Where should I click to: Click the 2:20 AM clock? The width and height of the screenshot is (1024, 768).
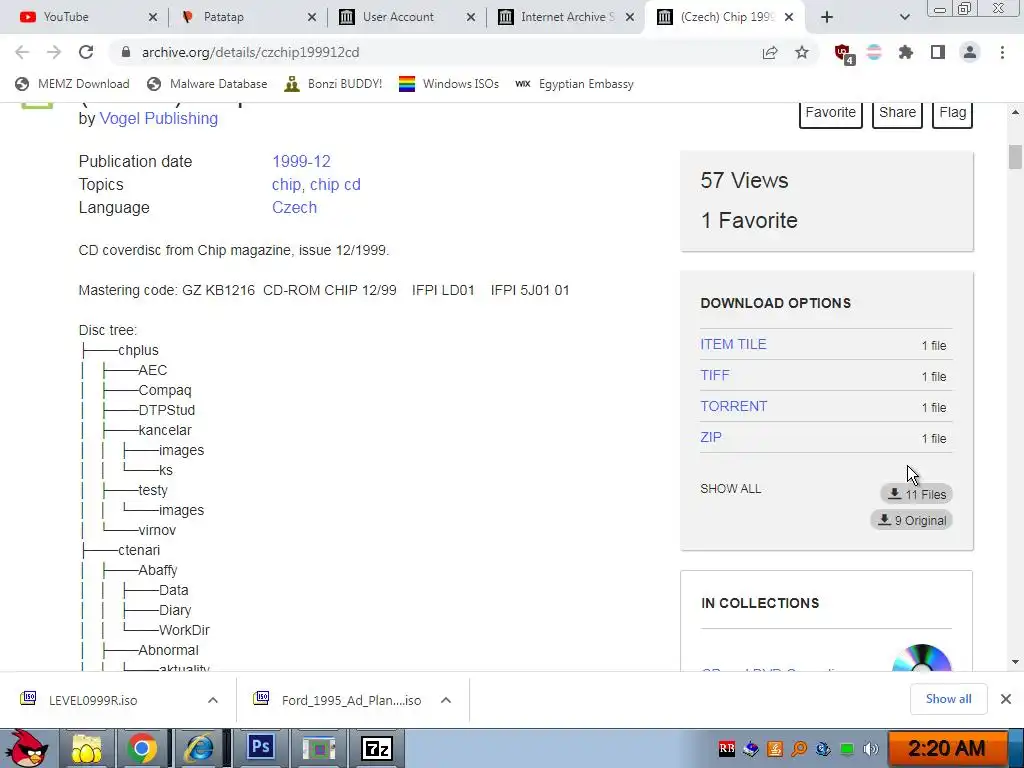(947, 748)
